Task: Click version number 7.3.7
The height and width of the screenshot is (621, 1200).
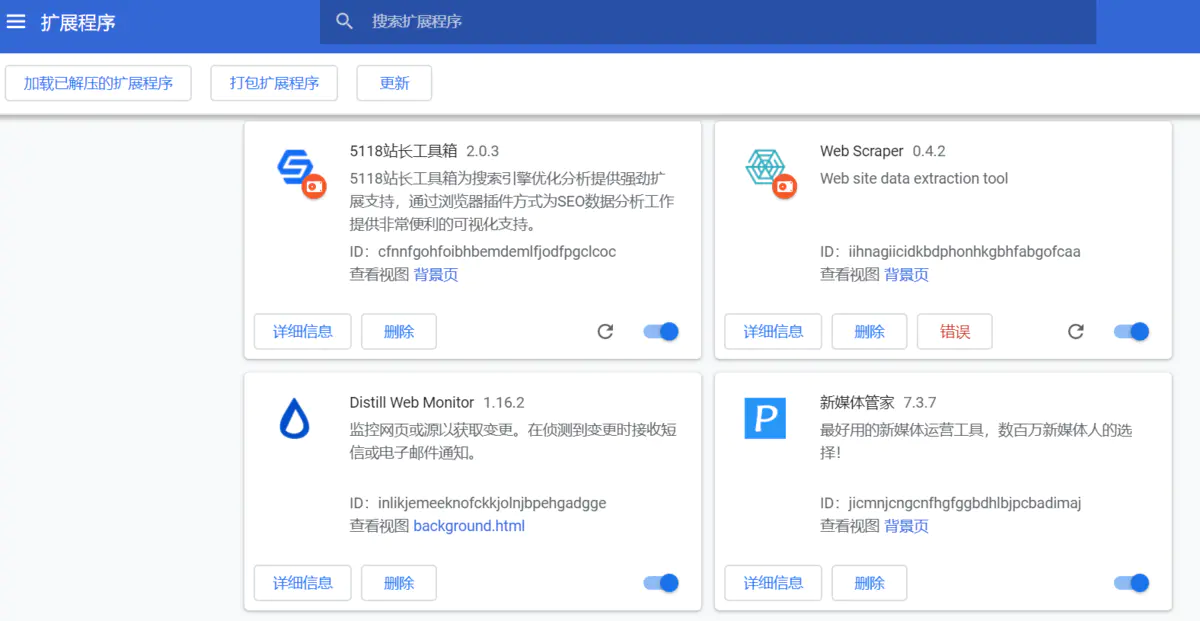Action: point(920,403)
